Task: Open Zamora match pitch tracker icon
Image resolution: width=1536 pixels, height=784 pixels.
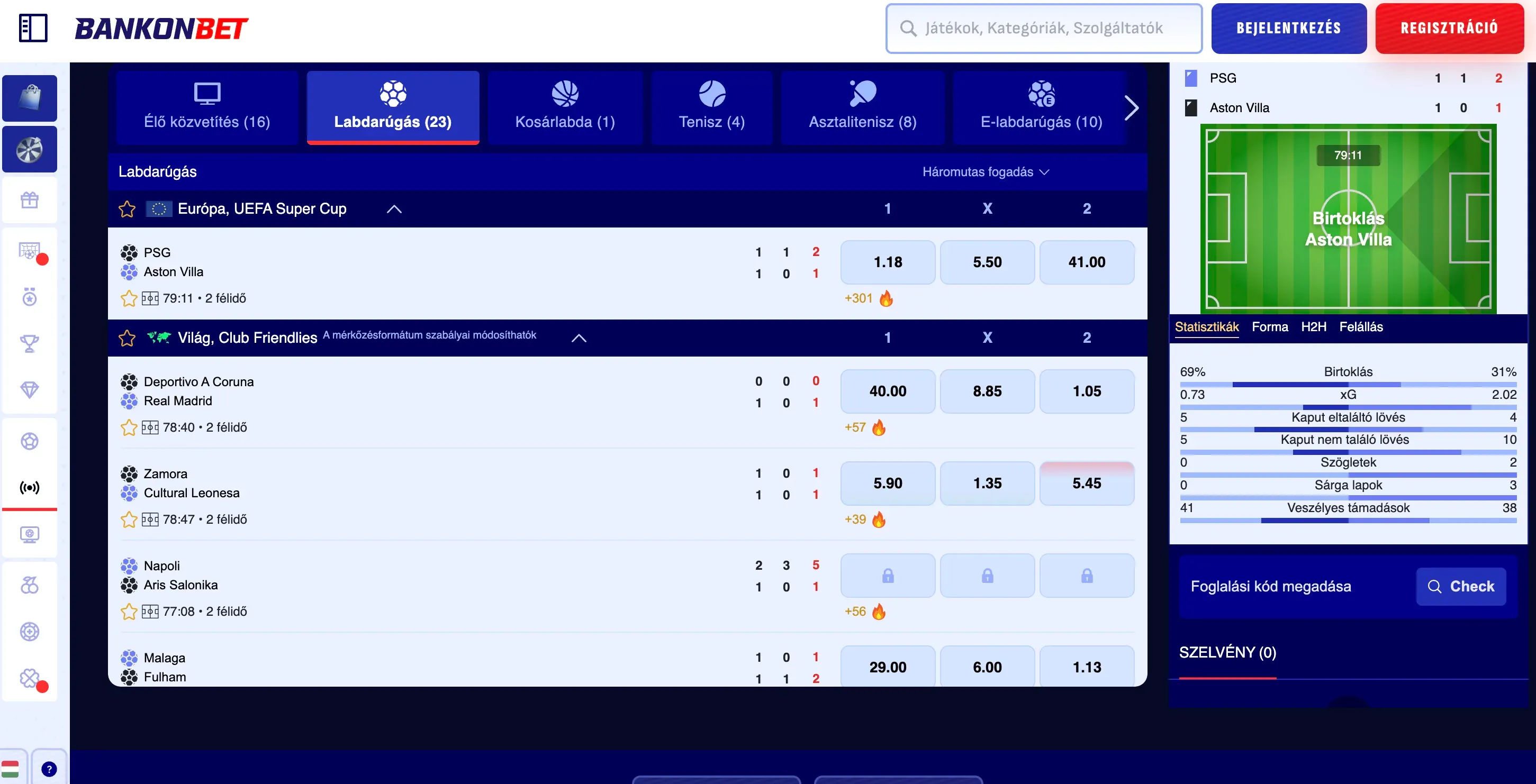Action: coord(150,520)
